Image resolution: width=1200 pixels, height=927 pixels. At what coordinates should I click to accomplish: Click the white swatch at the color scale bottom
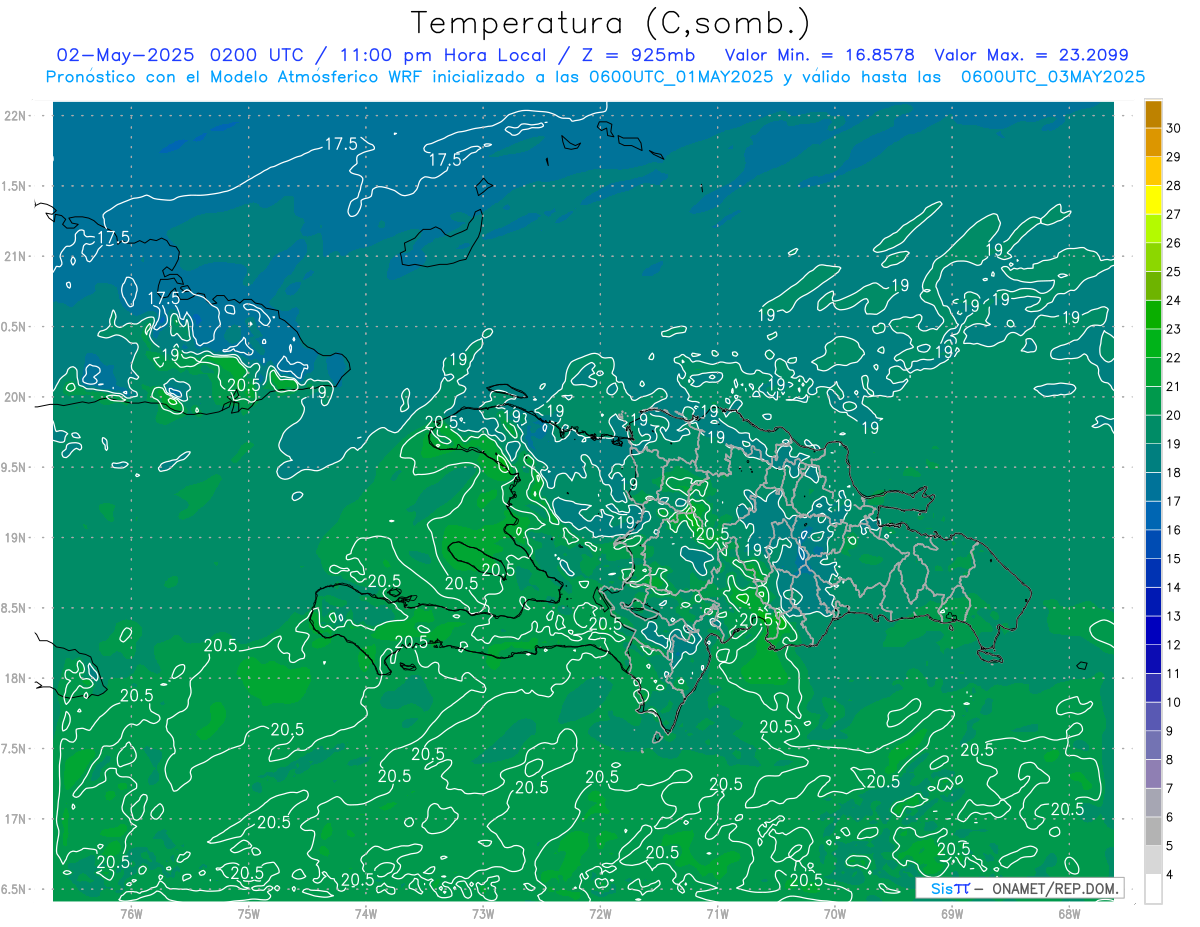(x=1153, y=889)
